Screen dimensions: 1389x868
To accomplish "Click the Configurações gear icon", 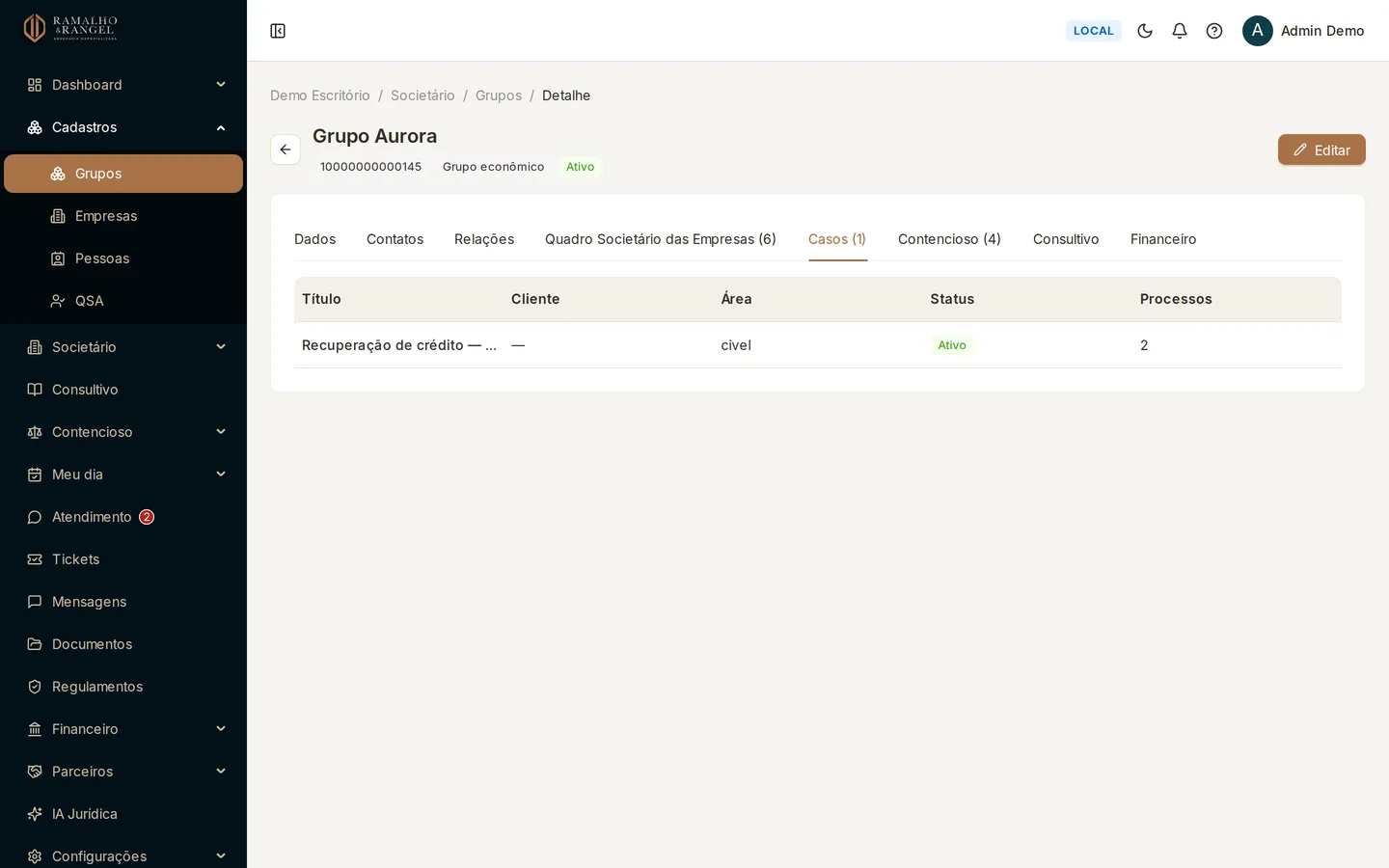I will [x=35, y=856].
